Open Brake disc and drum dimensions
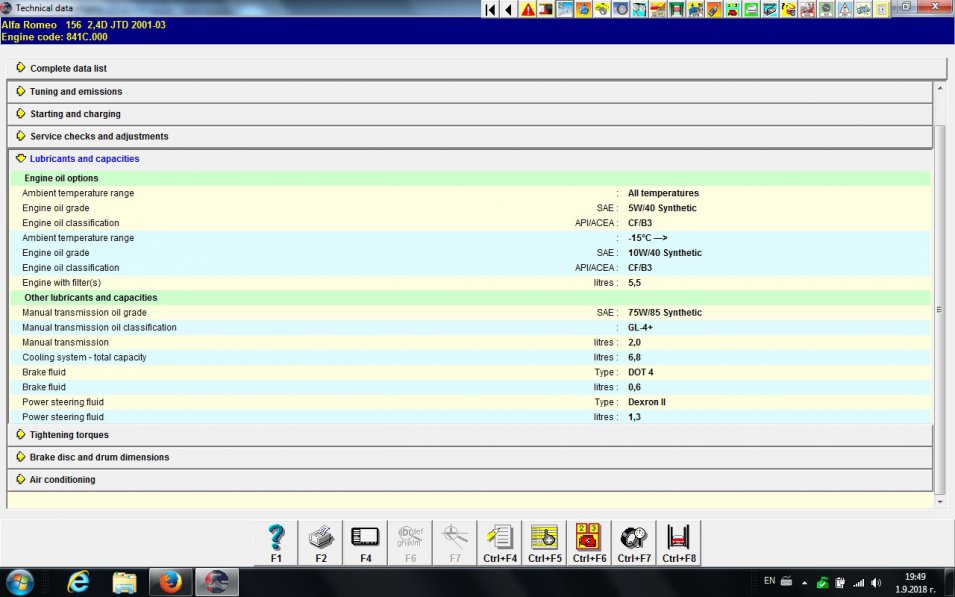 click(99, 457)
